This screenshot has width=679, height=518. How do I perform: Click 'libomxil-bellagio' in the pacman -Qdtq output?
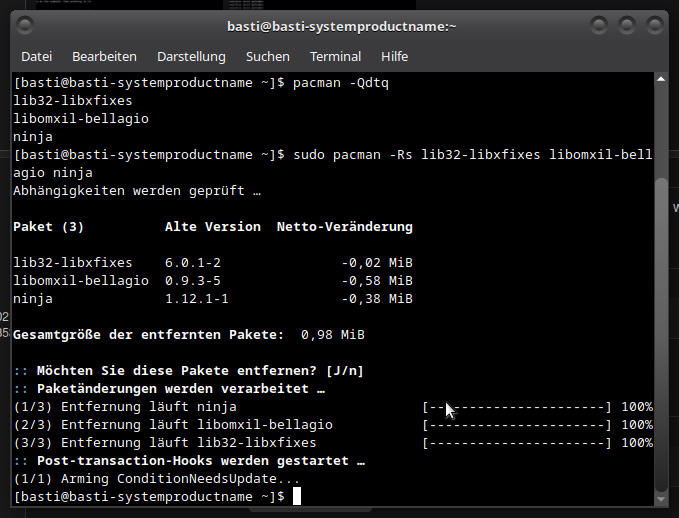81,119
